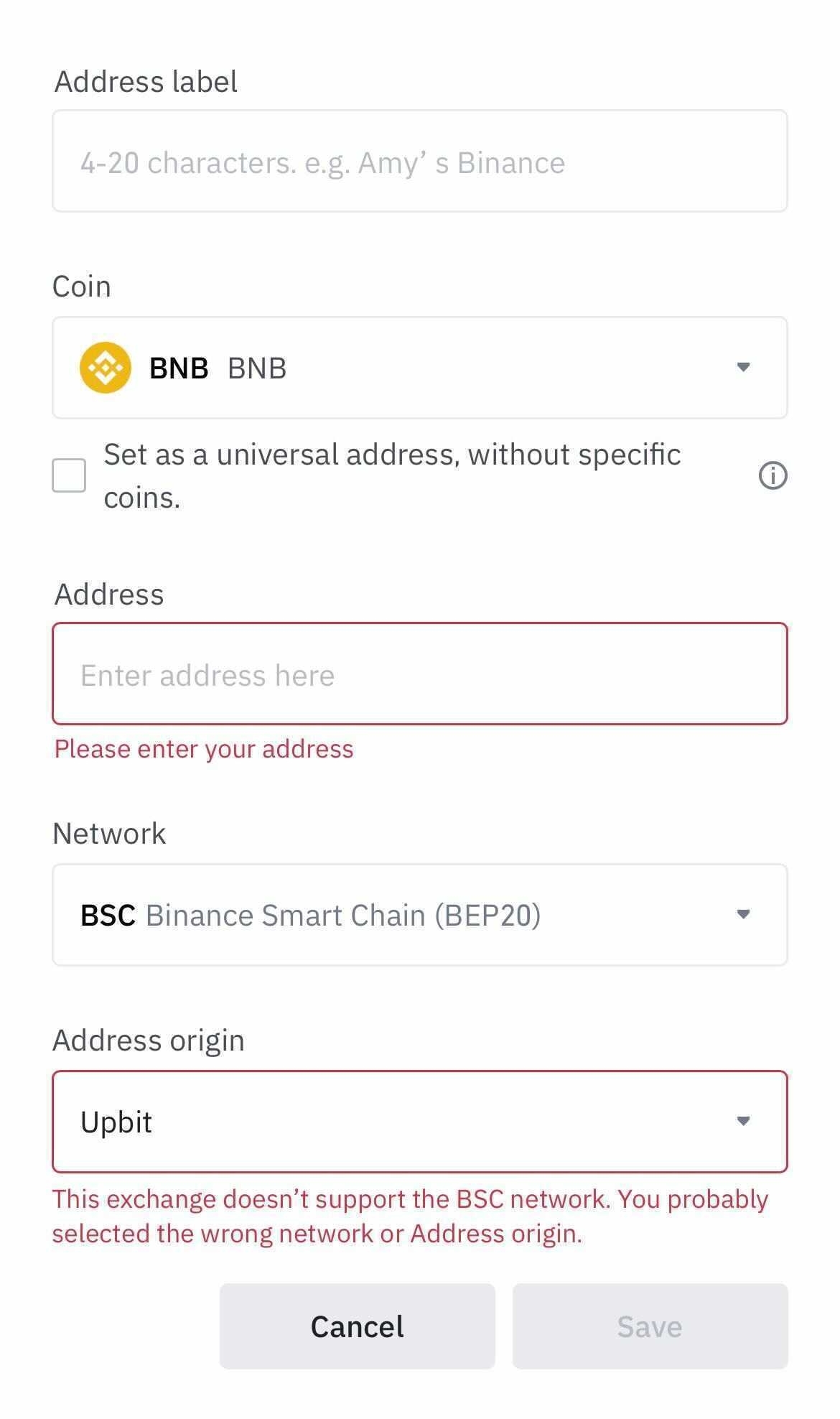Click the 'Please enter your address' error text
The height and width of the screenshot is (1419, 840).
[x=204, y=749]
